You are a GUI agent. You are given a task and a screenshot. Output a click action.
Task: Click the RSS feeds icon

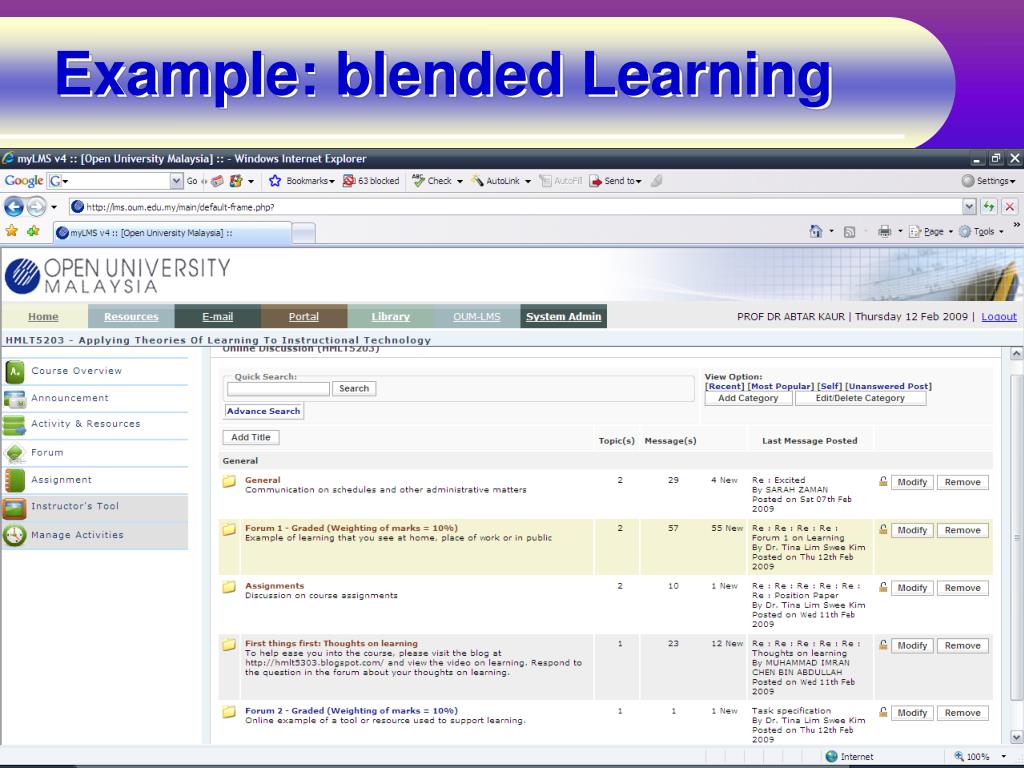849,232
